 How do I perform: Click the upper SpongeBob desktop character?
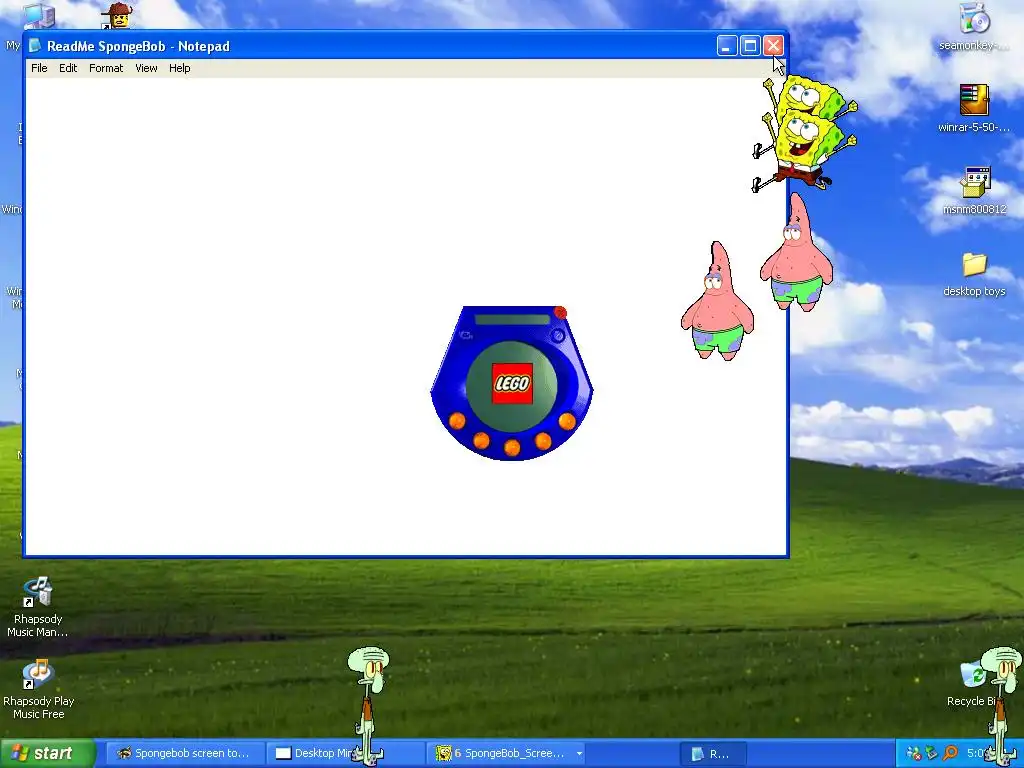click(x=810, y=97)
